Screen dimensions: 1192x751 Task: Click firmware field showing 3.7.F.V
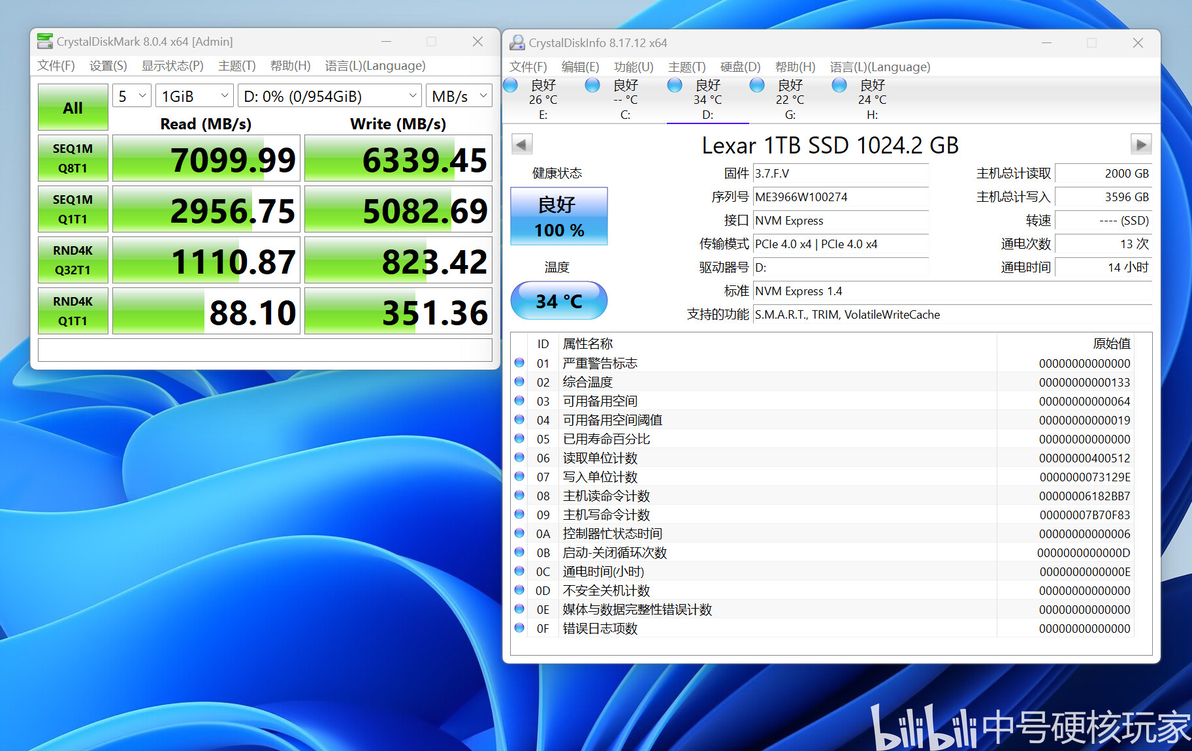coord(841,173)
